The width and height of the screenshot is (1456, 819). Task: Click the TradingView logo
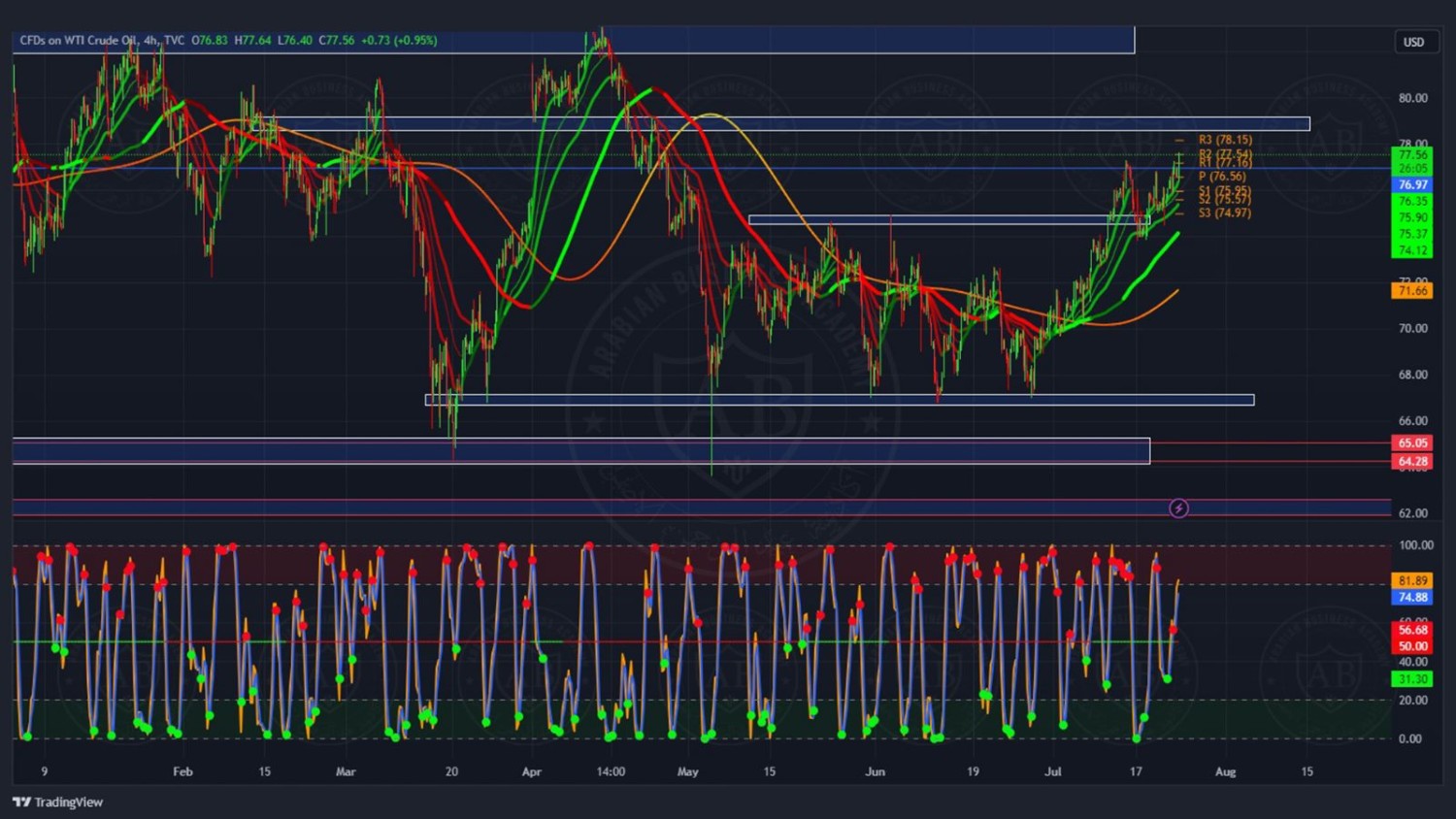click(x=57, y=802)
